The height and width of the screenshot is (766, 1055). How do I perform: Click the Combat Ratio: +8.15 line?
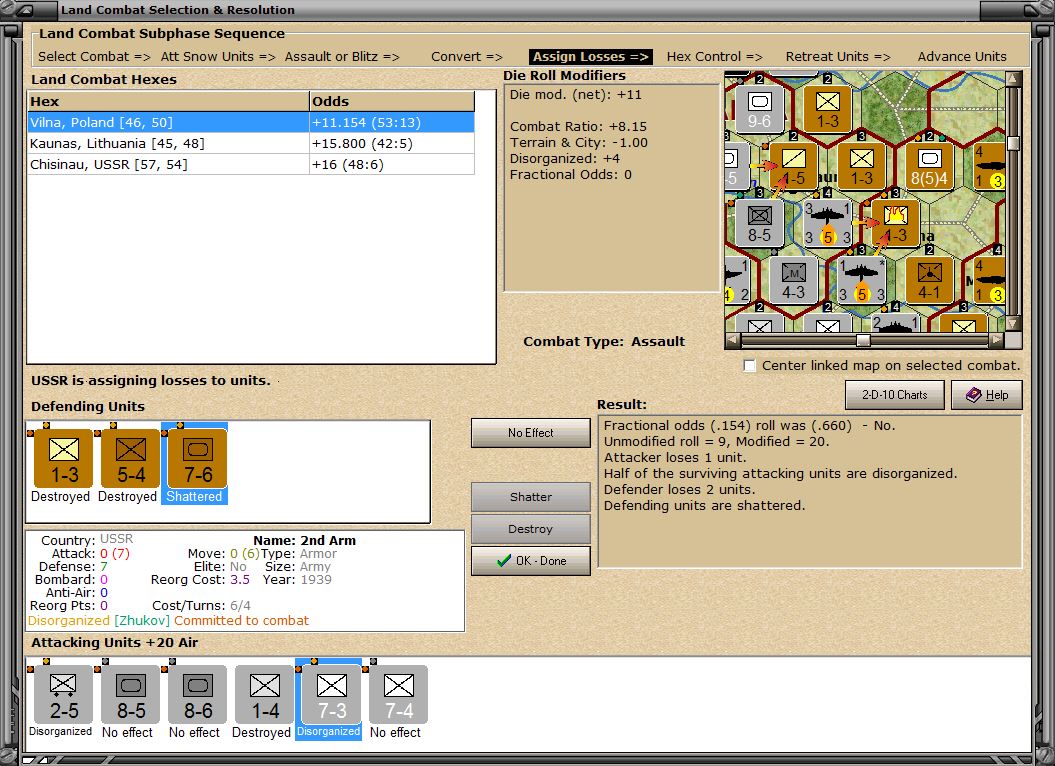pyautogui.click(x=579, y=127)
